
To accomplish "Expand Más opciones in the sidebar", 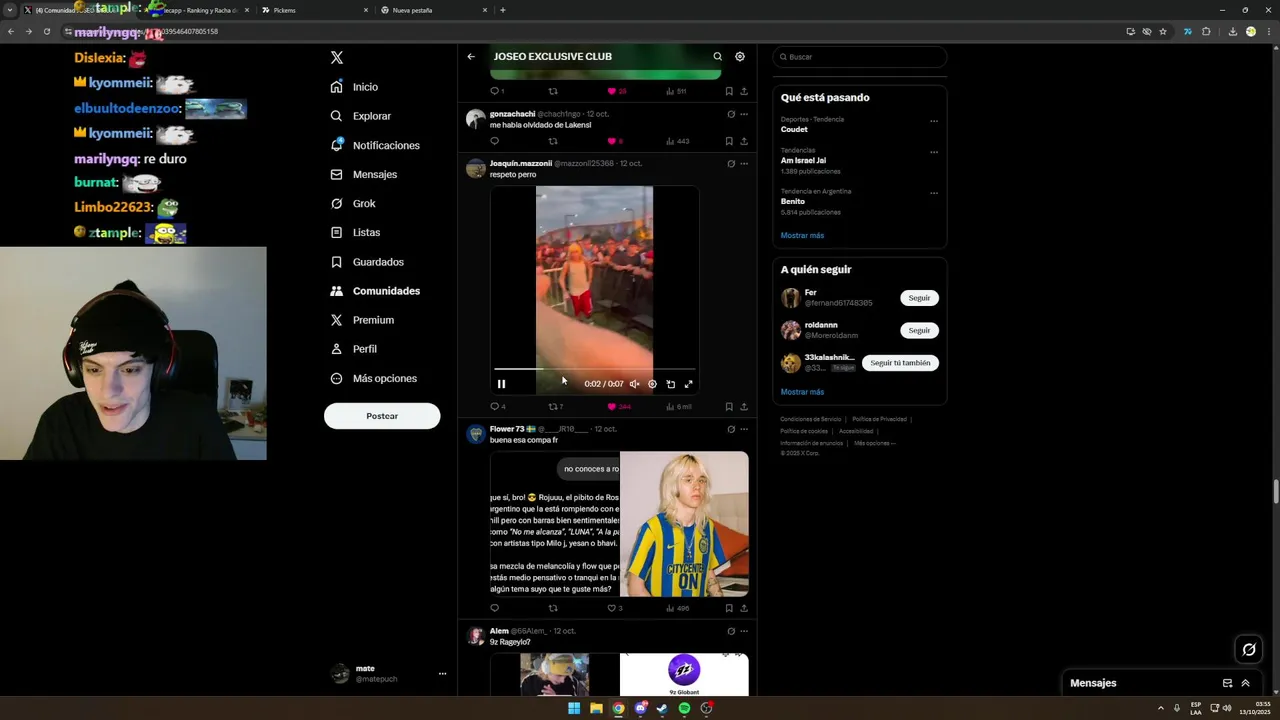I will click(x=373, y=378).
